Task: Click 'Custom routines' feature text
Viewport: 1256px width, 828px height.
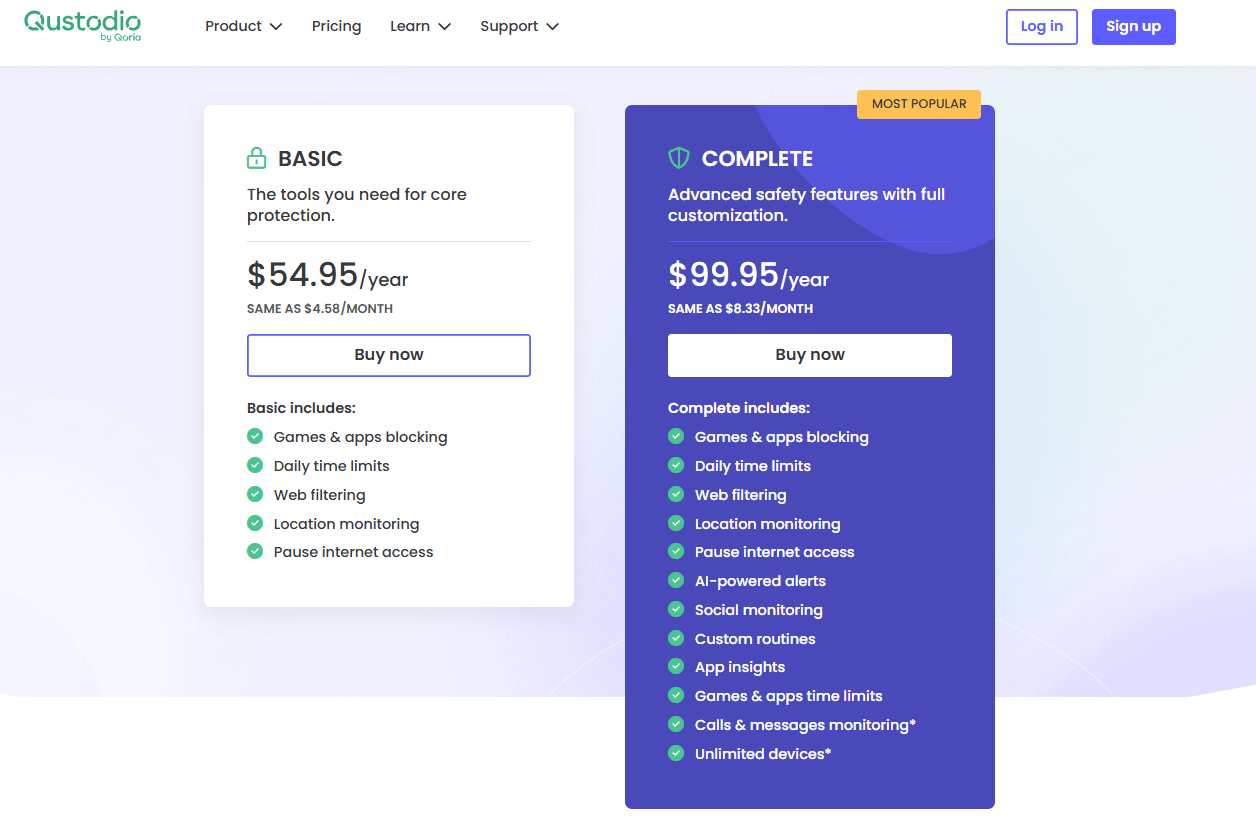Action: [755, 639]
